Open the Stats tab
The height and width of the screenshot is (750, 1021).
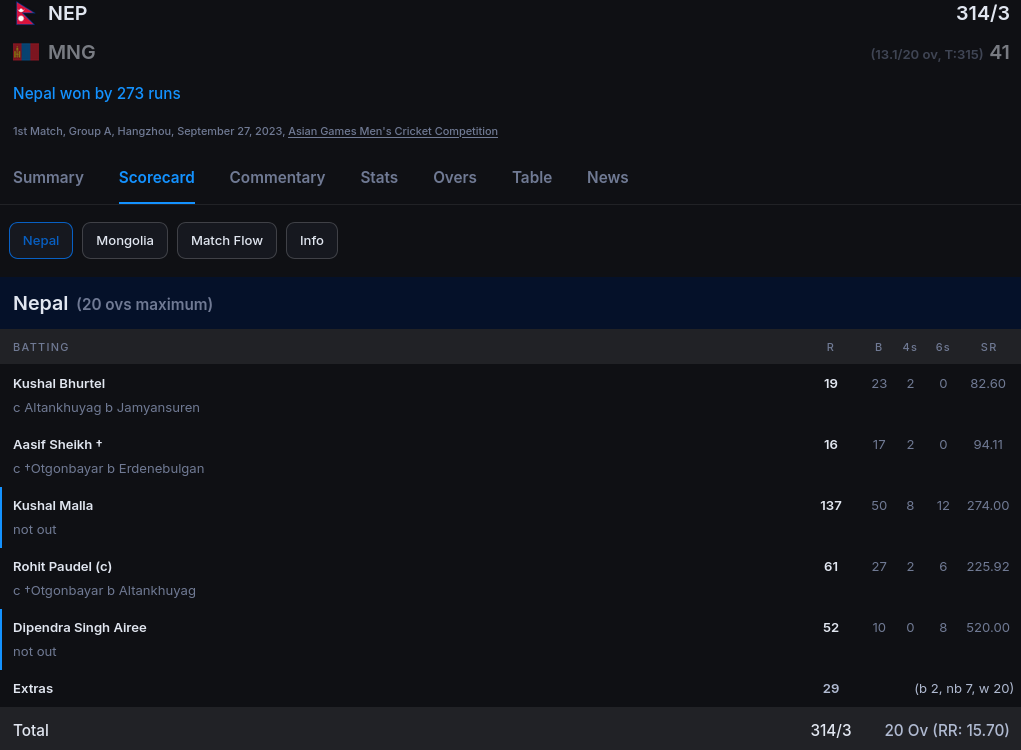point(379,178)
